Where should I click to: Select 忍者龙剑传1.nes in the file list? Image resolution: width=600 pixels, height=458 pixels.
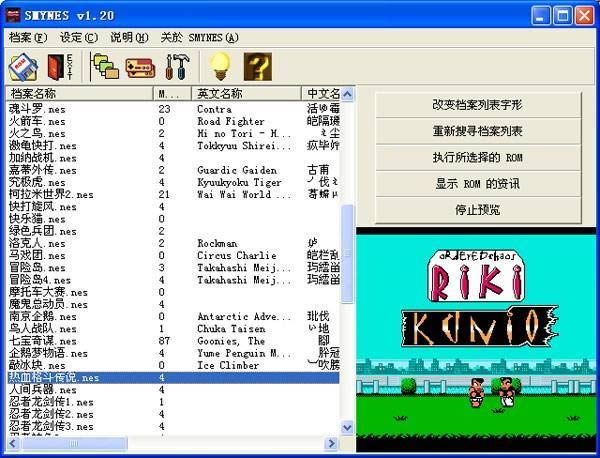tap(51, 402)
